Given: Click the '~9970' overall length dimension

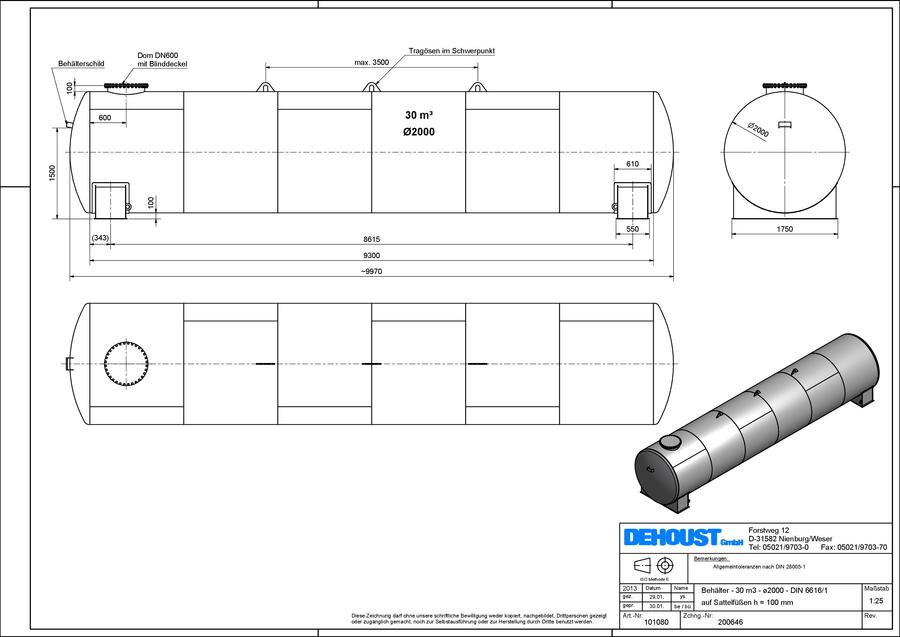Looking at the screenshot, I should (x=371, y=271).
